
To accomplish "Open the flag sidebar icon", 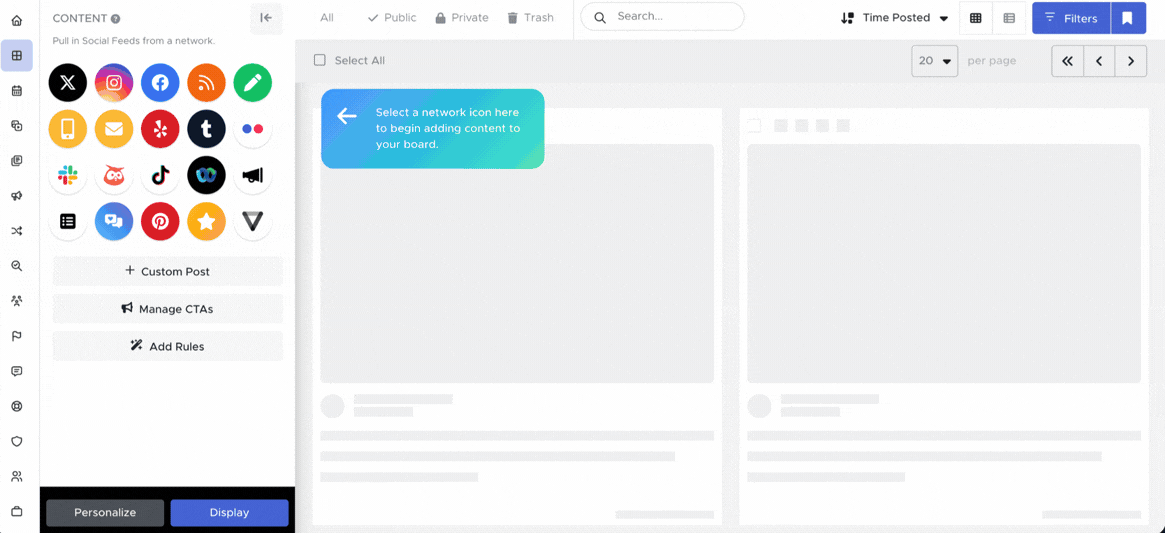I will [16, 336].
